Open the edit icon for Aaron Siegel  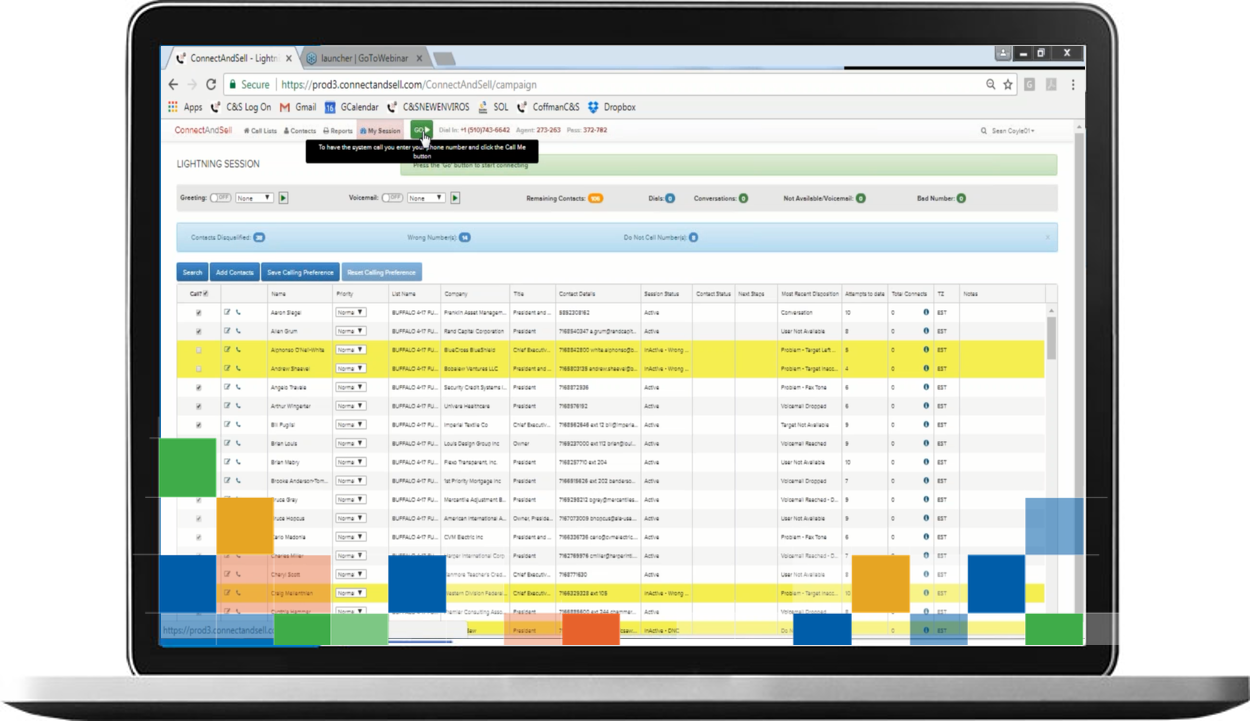pyautogui.click(x=227, y=312)
